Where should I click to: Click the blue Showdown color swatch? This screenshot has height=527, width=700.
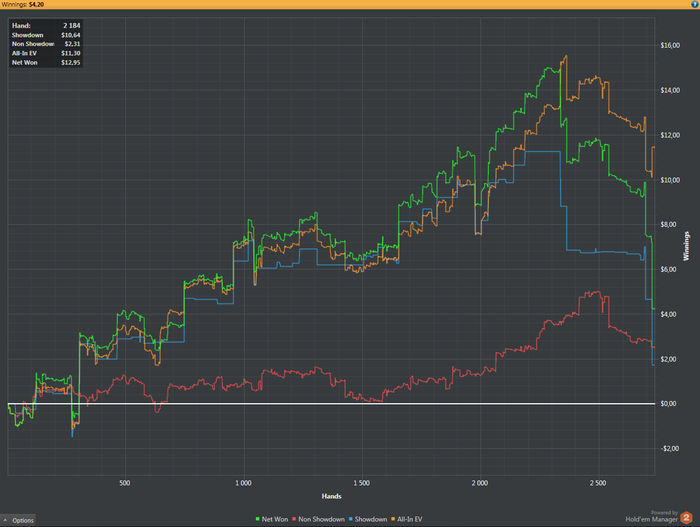351,519
